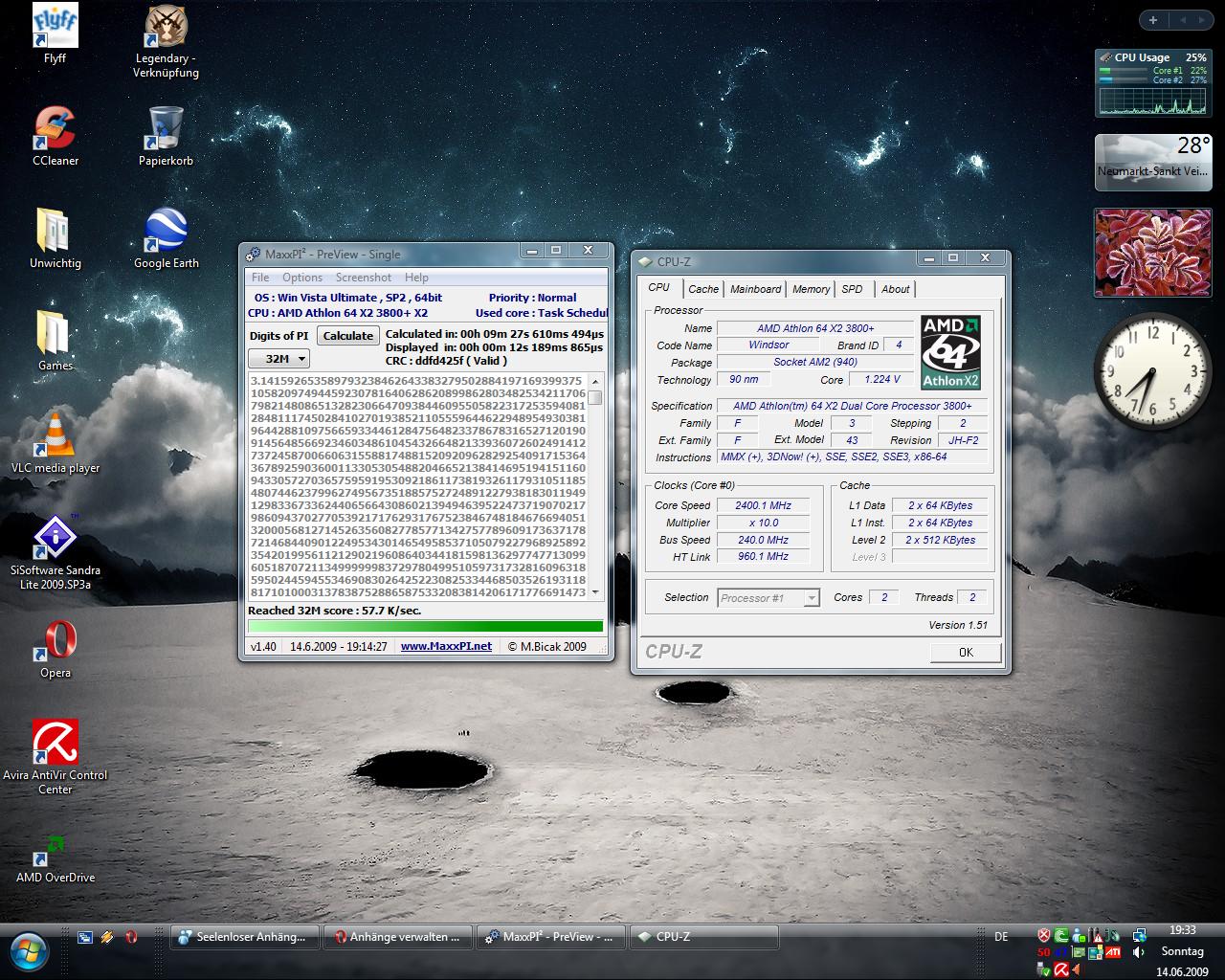
Task: Open the 32M digits dropdown in MaxxPI
Action: point(278,358)
